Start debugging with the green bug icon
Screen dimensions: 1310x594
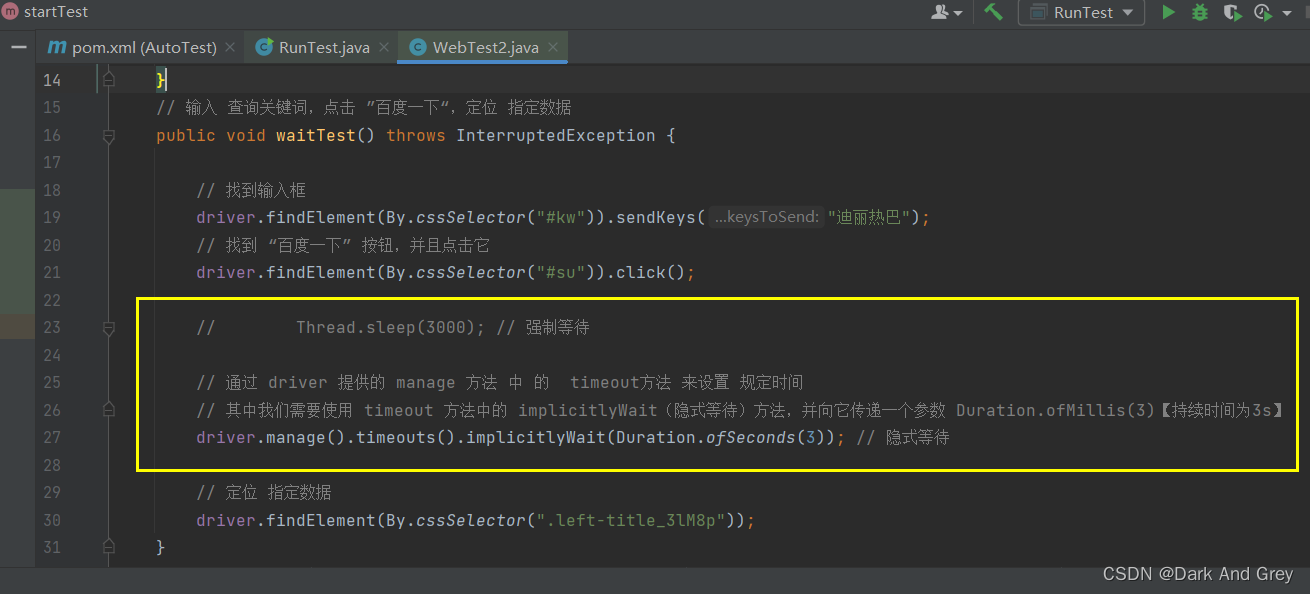point(1200,13)
